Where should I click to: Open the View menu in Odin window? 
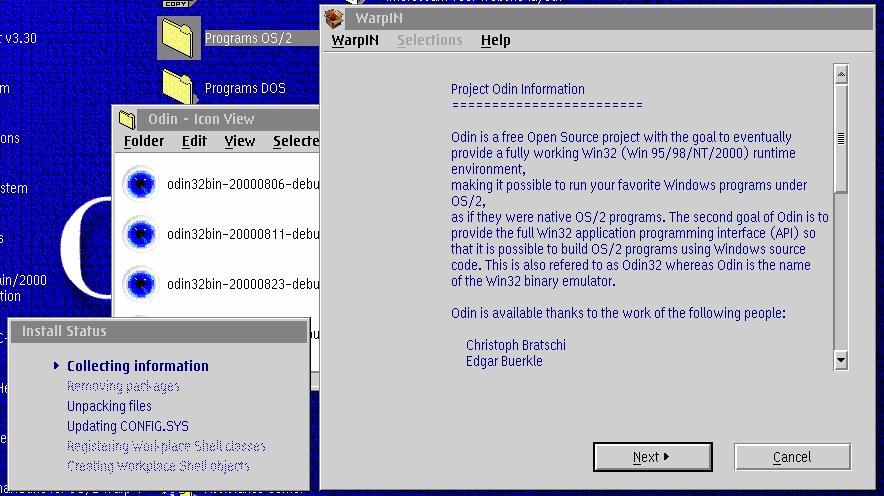click(240, 141)
